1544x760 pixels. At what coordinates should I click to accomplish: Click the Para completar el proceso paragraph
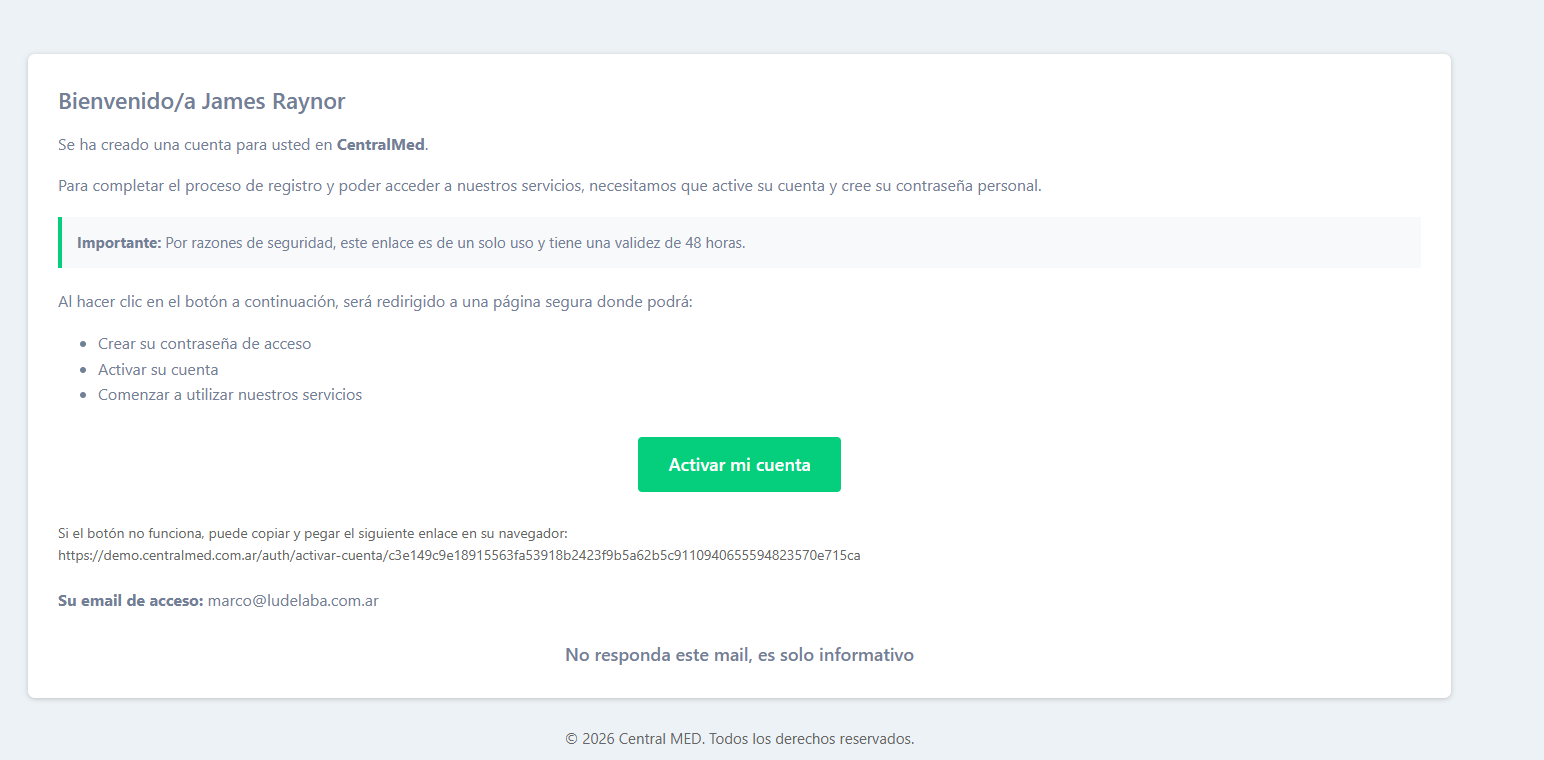tap(550, 186)
